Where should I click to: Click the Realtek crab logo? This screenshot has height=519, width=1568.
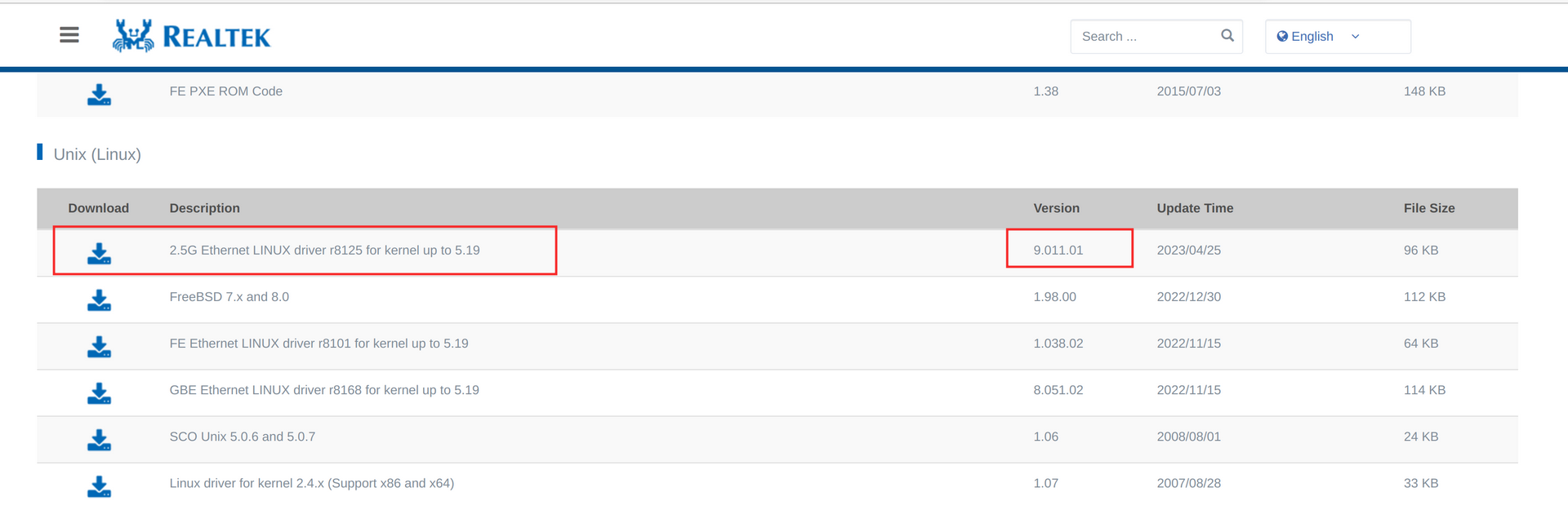133,36
